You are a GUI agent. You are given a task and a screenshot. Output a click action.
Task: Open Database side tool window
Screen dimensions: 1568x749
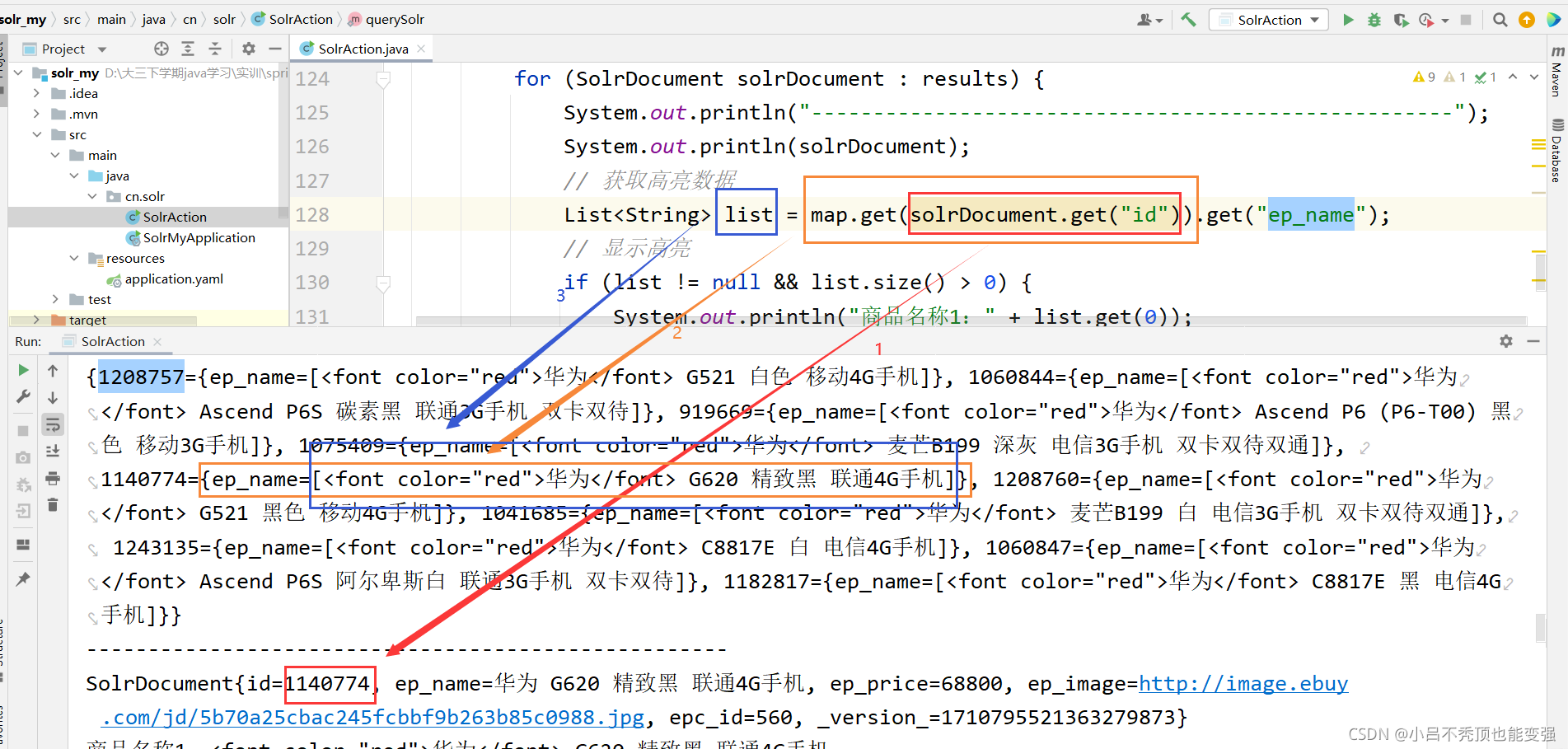click(x=1556, y=150)
